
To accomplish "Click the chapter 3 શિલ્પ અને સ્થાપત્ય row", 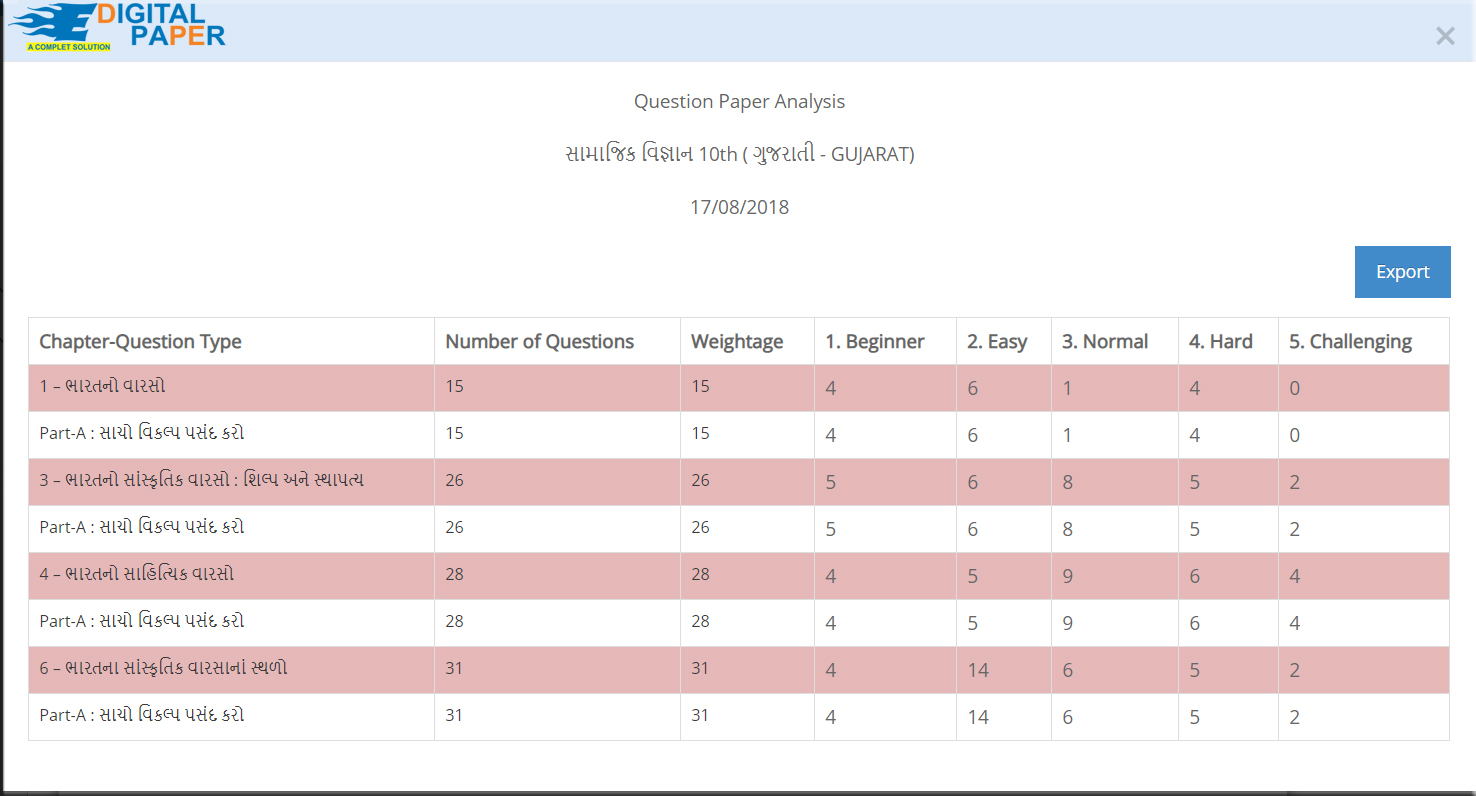I will [201, 481].
